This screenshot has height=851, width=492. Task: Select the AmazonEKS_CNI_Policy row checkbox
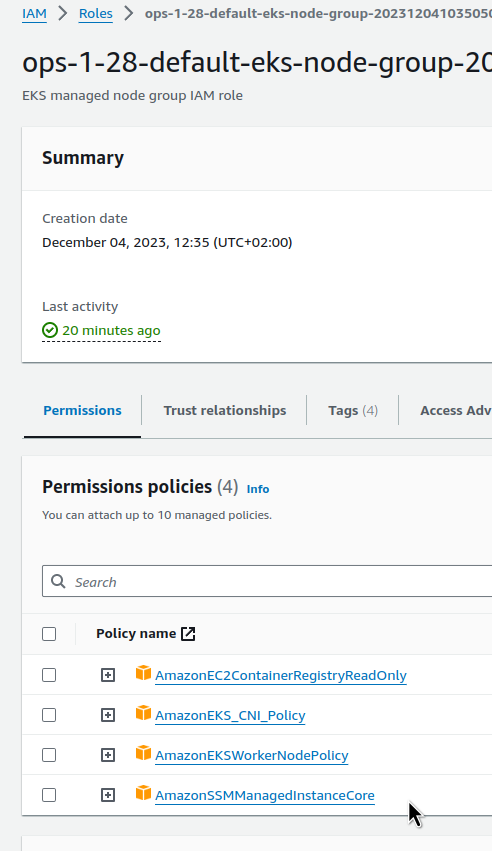tap(49, 715)
